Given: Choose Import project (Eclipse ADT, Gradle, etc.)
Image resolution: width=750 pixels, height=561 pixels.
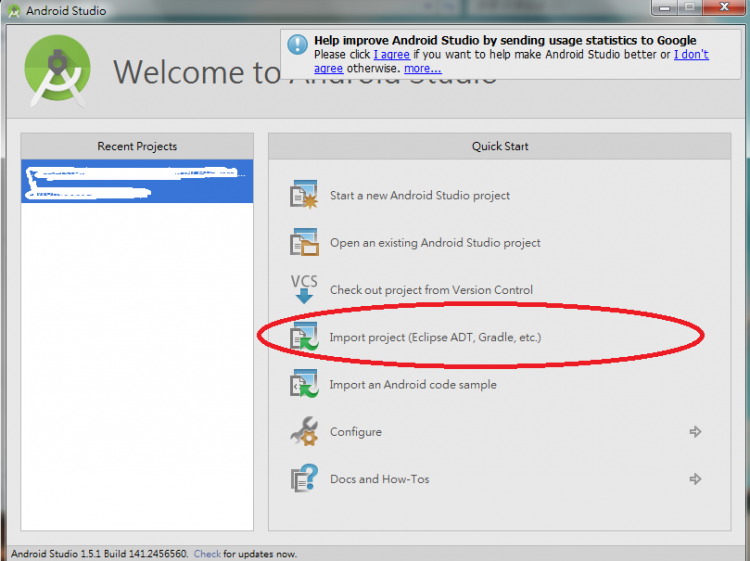Looking at the screenshot, I should [435, 337].
